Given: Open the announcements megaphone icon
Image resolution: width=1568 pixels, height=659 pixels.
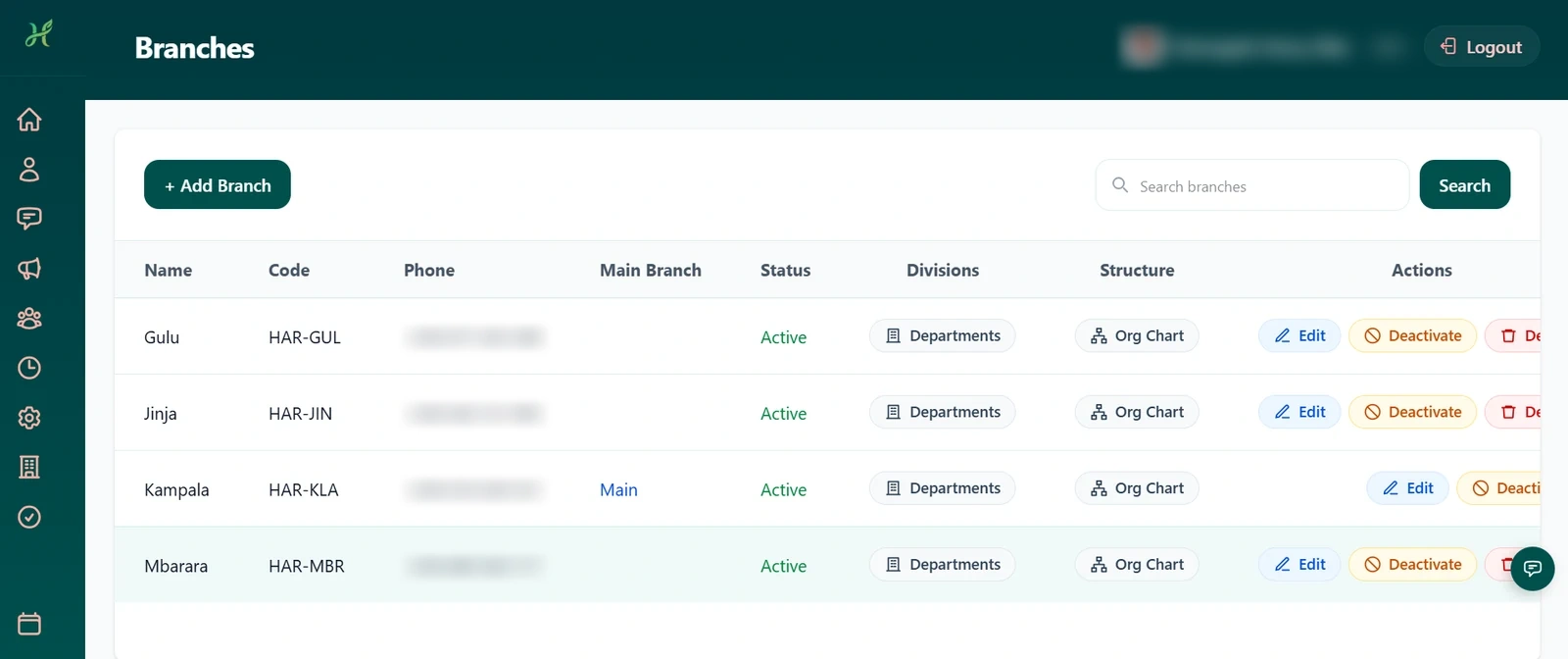Looking at the screenshot, I should 29,269.
